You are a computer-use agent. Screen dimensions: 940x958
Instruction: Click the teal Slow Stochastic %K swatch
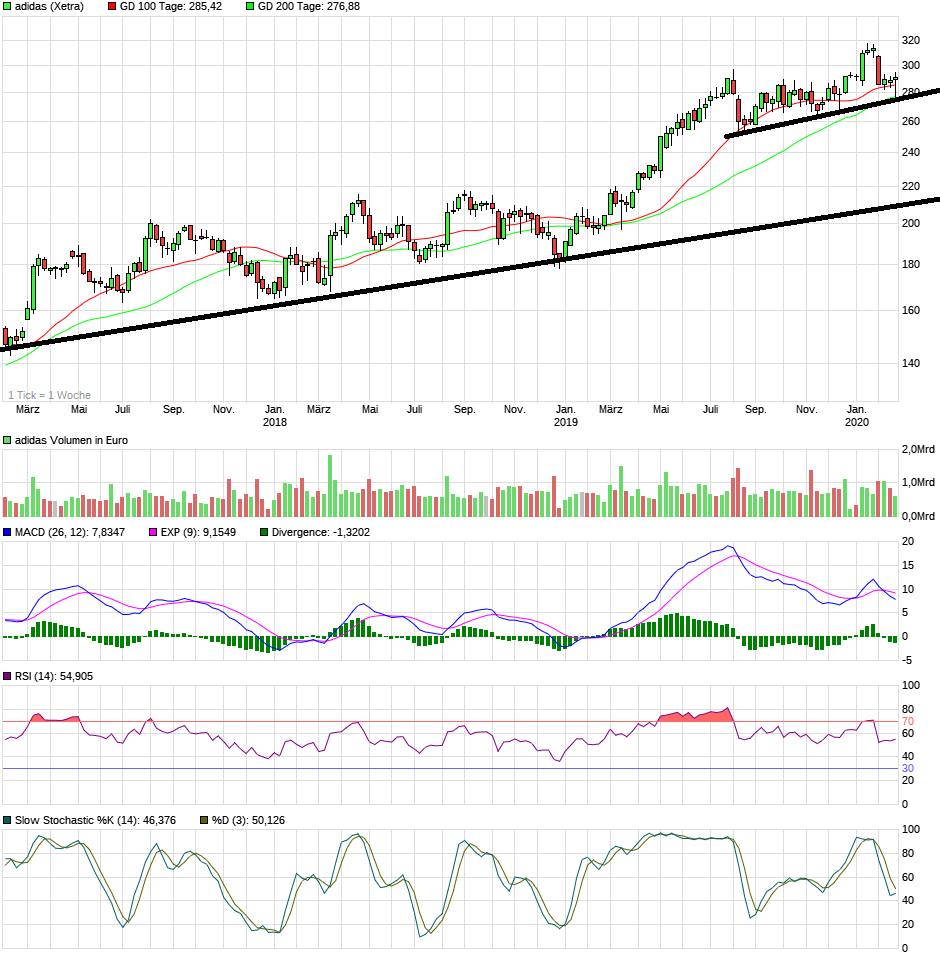(x=7, y=821)
